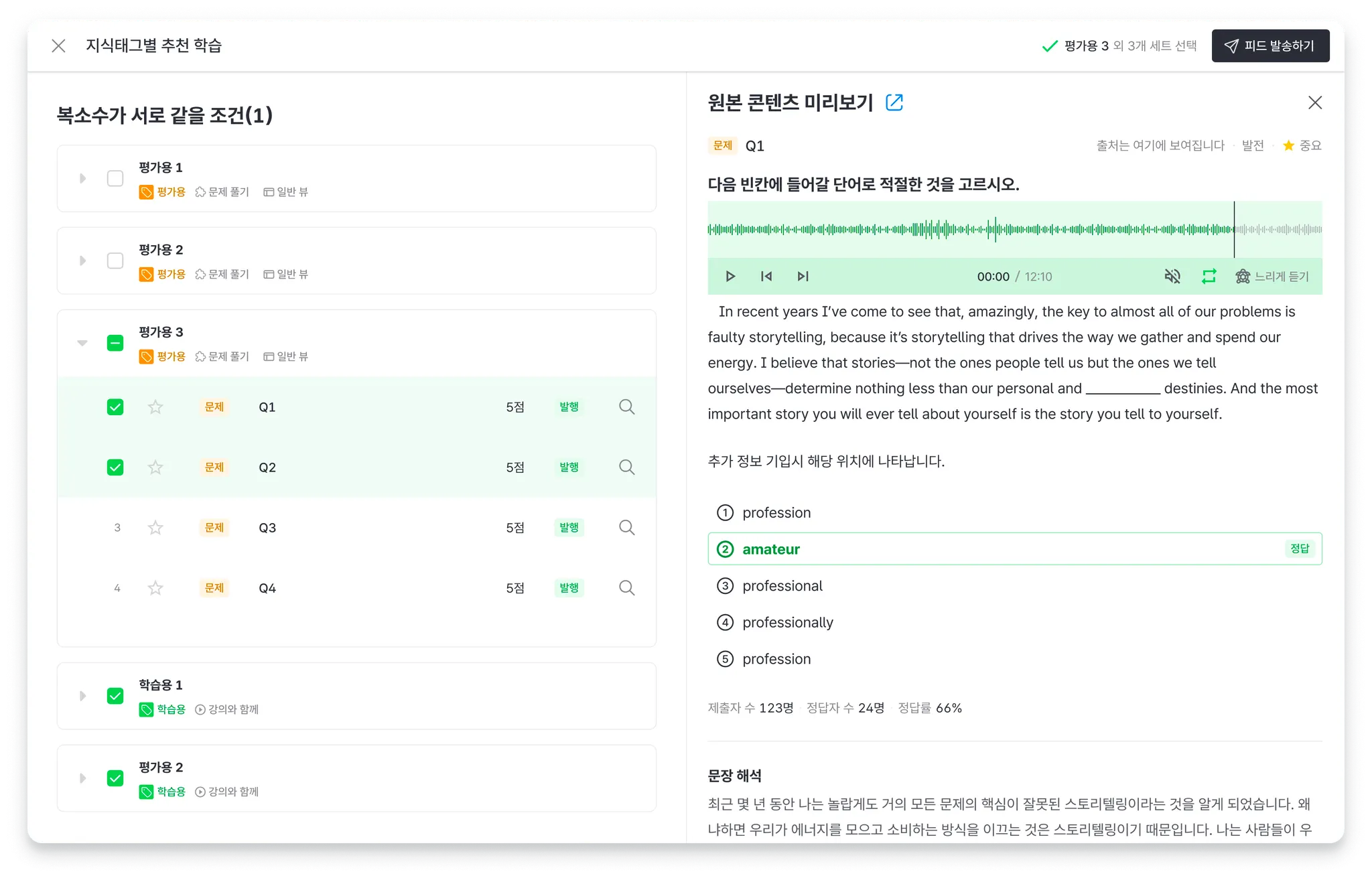
Task: Star the Q2 question as favorite
Action: click(x=155, y=467)
